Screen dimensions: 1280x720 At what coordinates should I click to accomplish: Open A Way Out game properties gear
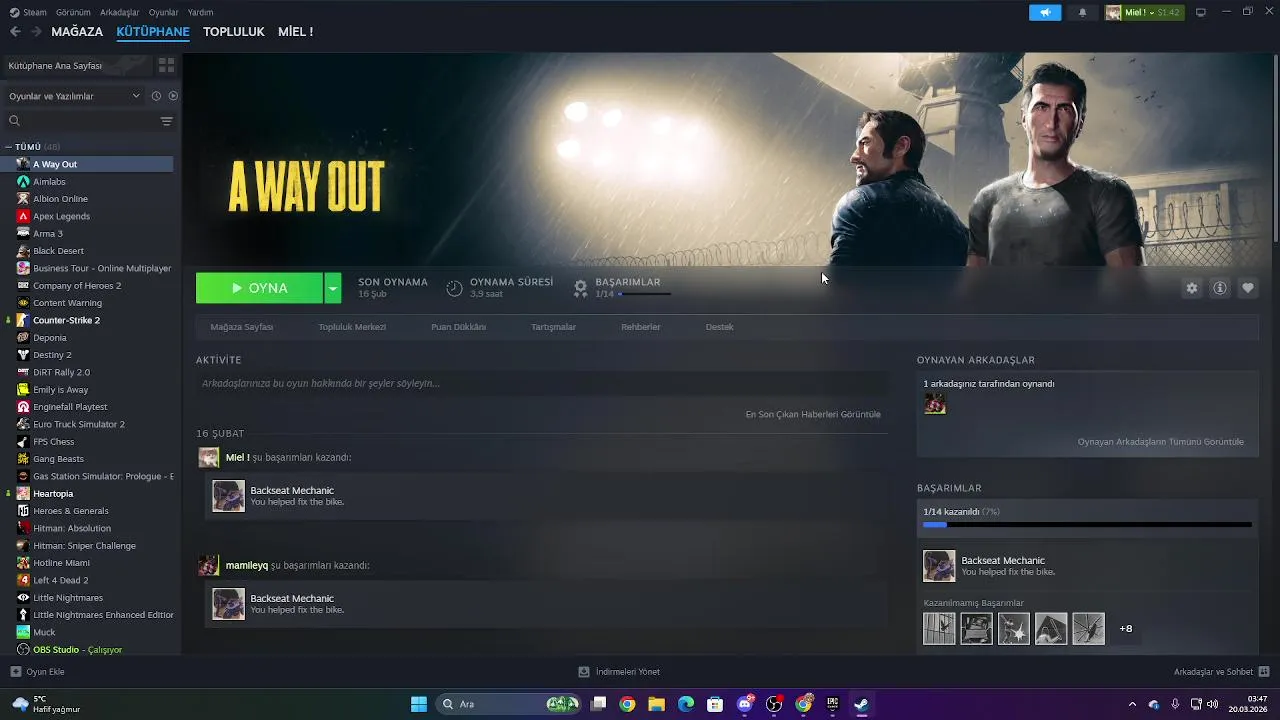click(x=1191, y=288)
